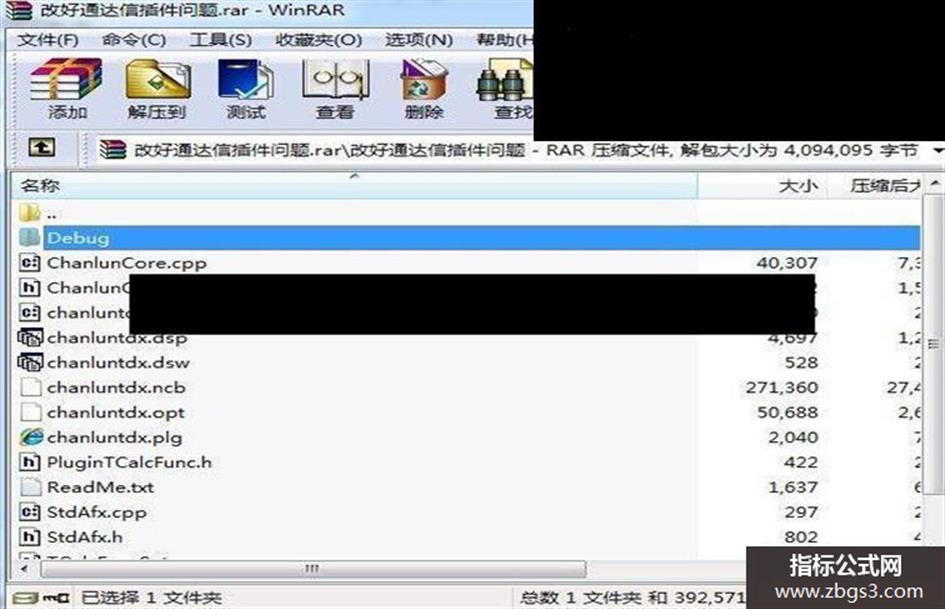
Task: Click the View (查看) book icon
Action: point(335,80)
